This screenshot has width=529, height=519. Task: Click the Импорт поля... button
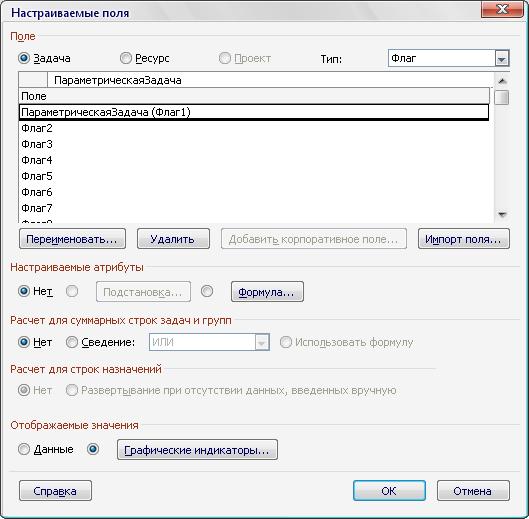pyautogui.click(x=464, y=239)
